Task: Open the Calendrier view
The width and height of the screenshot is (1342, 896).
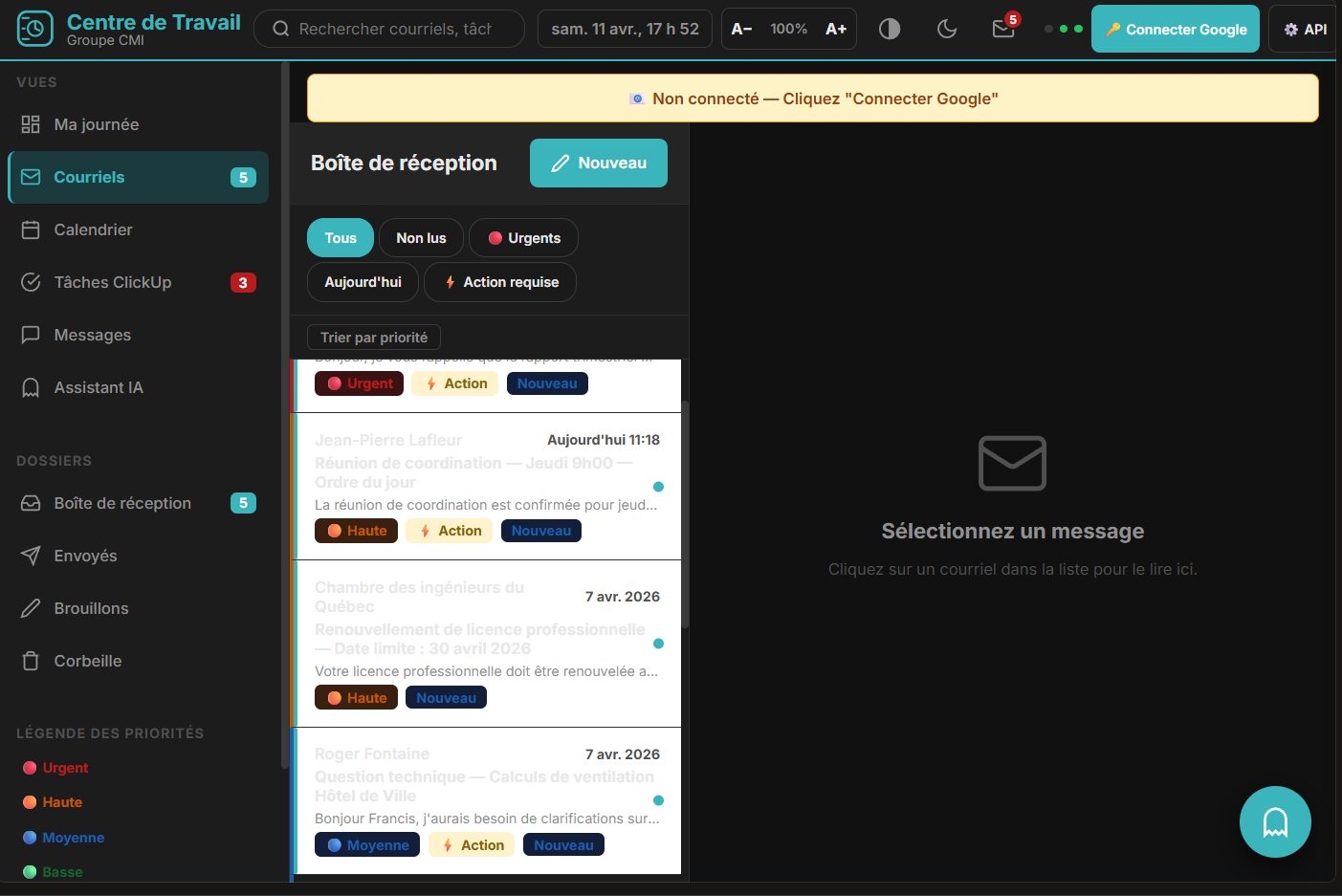Action: 93,229
